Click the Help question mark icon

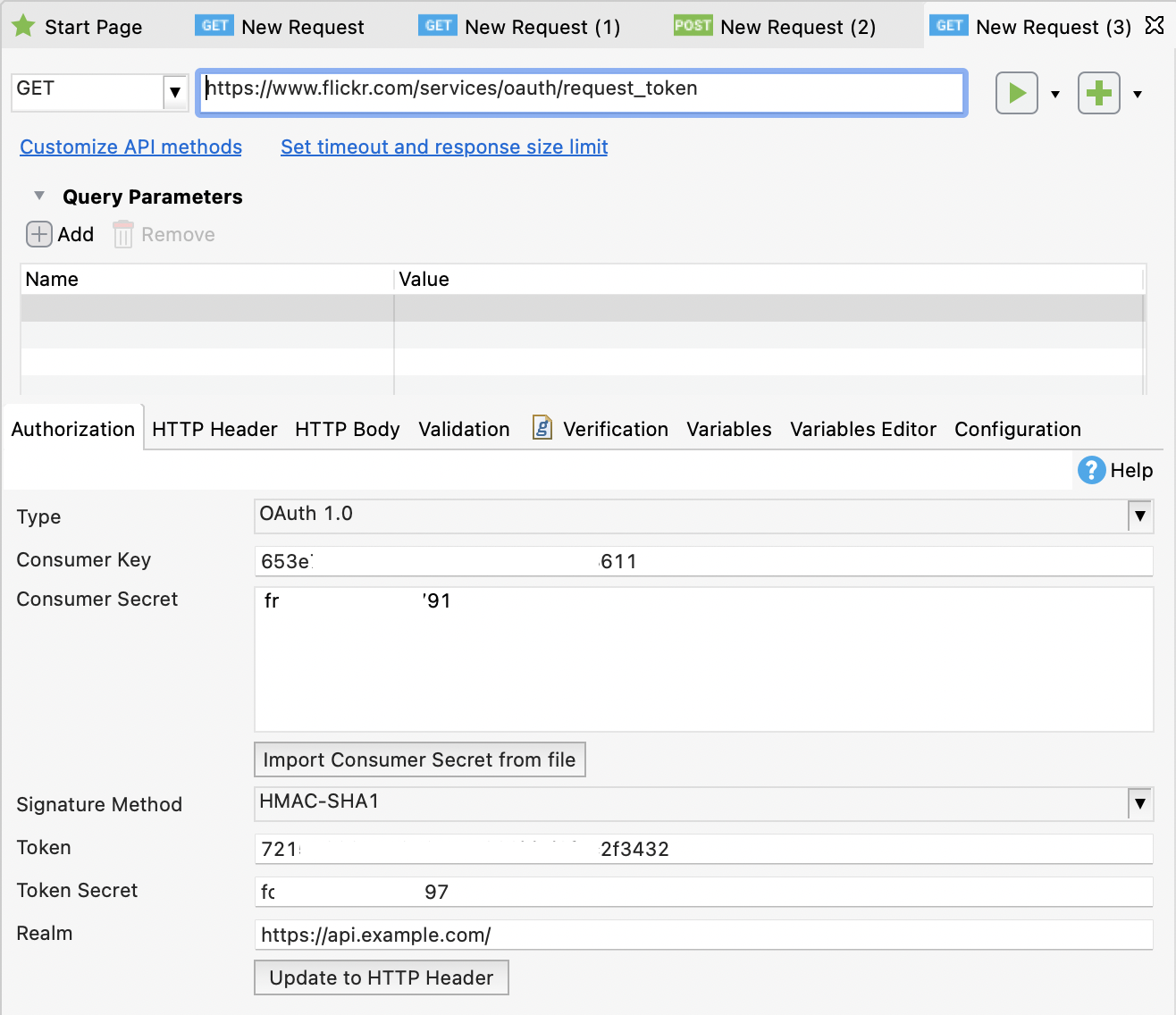[x=1091, y=470]
